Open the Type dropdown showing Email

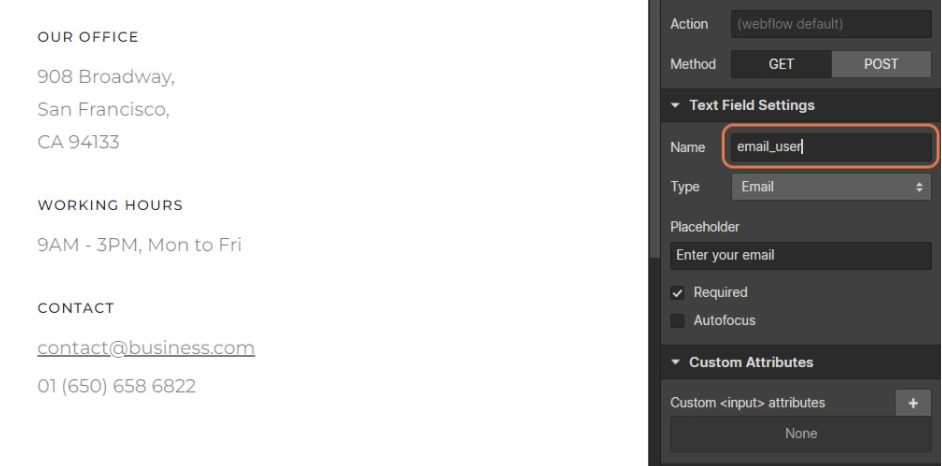pos(831,187)
